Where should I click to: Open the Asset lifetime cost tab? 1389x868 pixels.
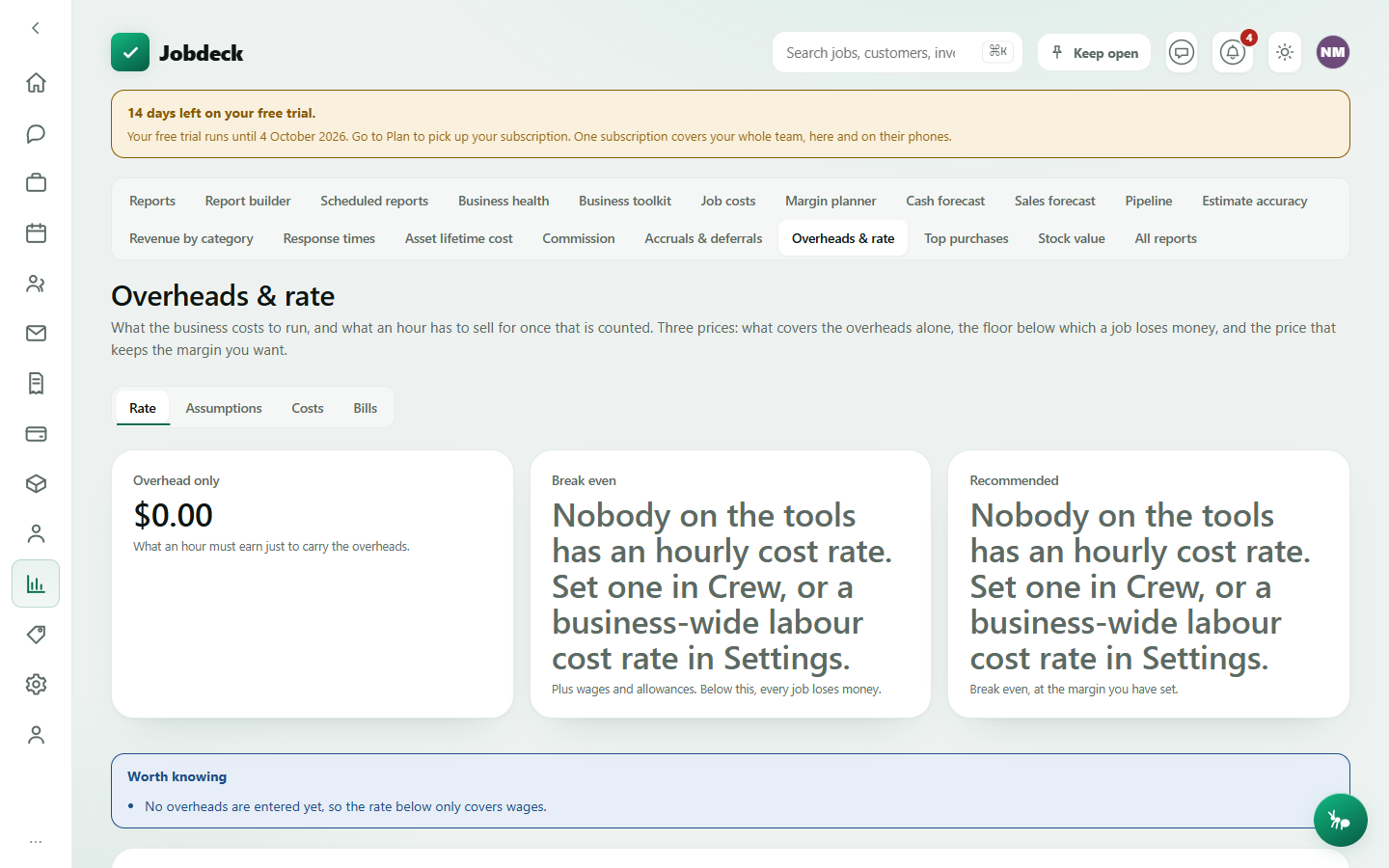pos(459,238)
